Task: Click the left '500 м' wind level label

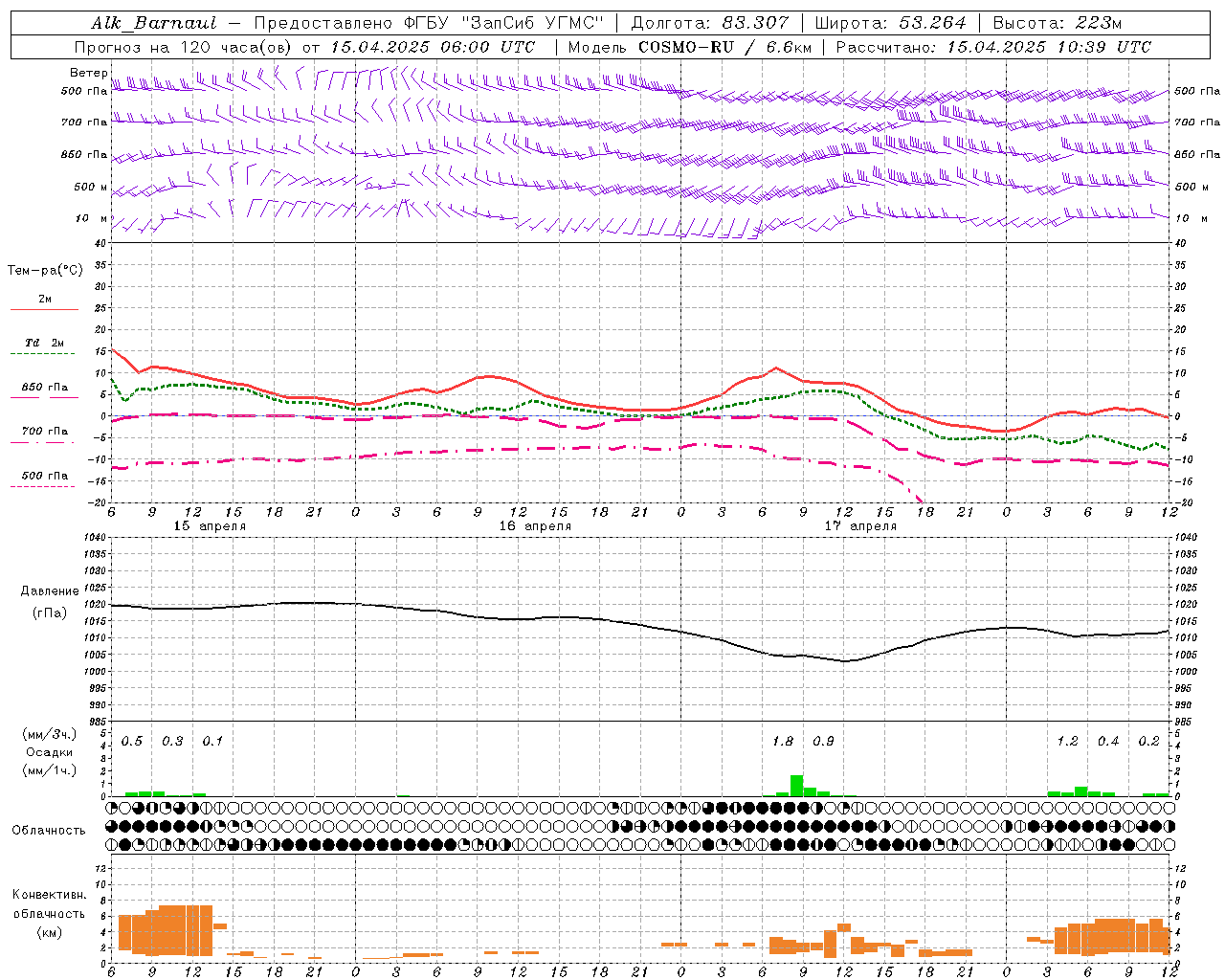Action: pyautogui.click(x=92, y=187)
